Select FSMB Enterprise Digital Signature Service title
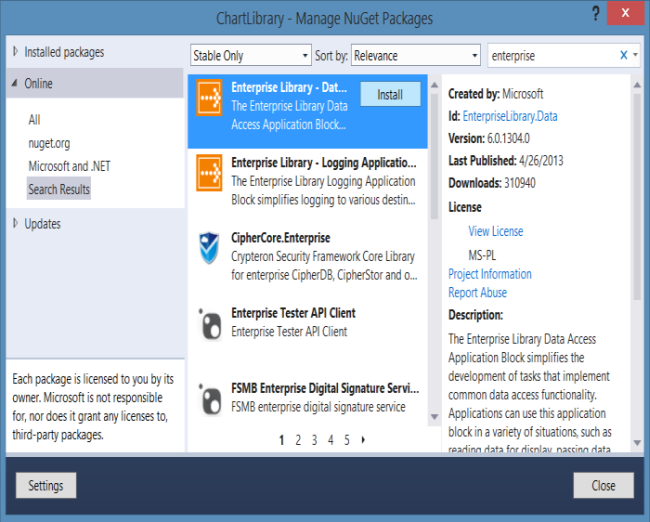Viewport: 650px width, 522px height. click(325, 388)
